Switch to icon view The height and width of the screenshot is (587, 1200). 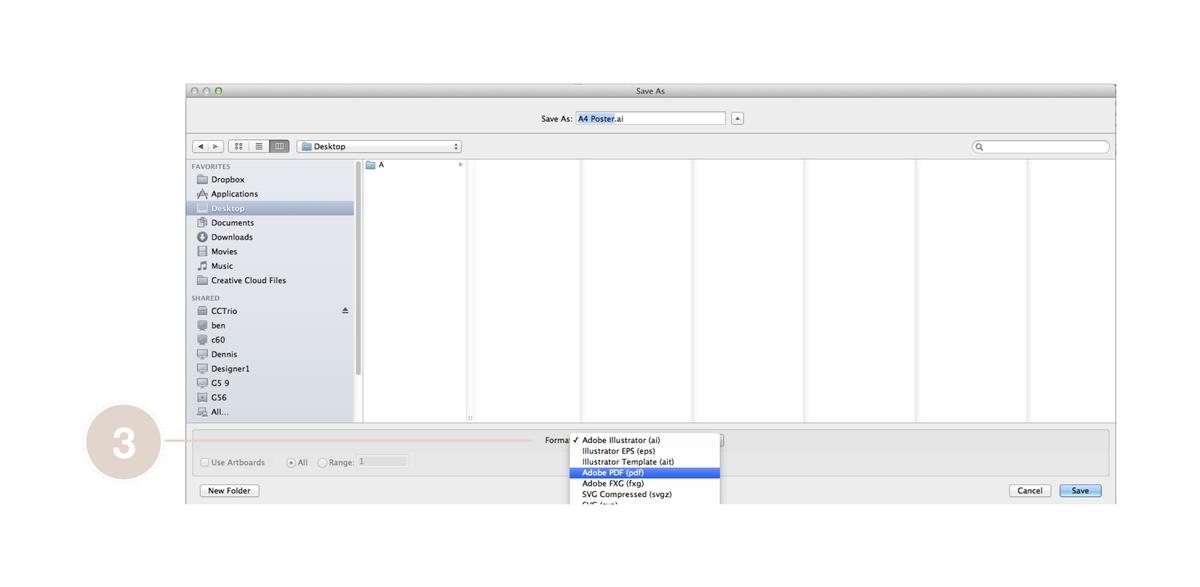coord(240,146)
